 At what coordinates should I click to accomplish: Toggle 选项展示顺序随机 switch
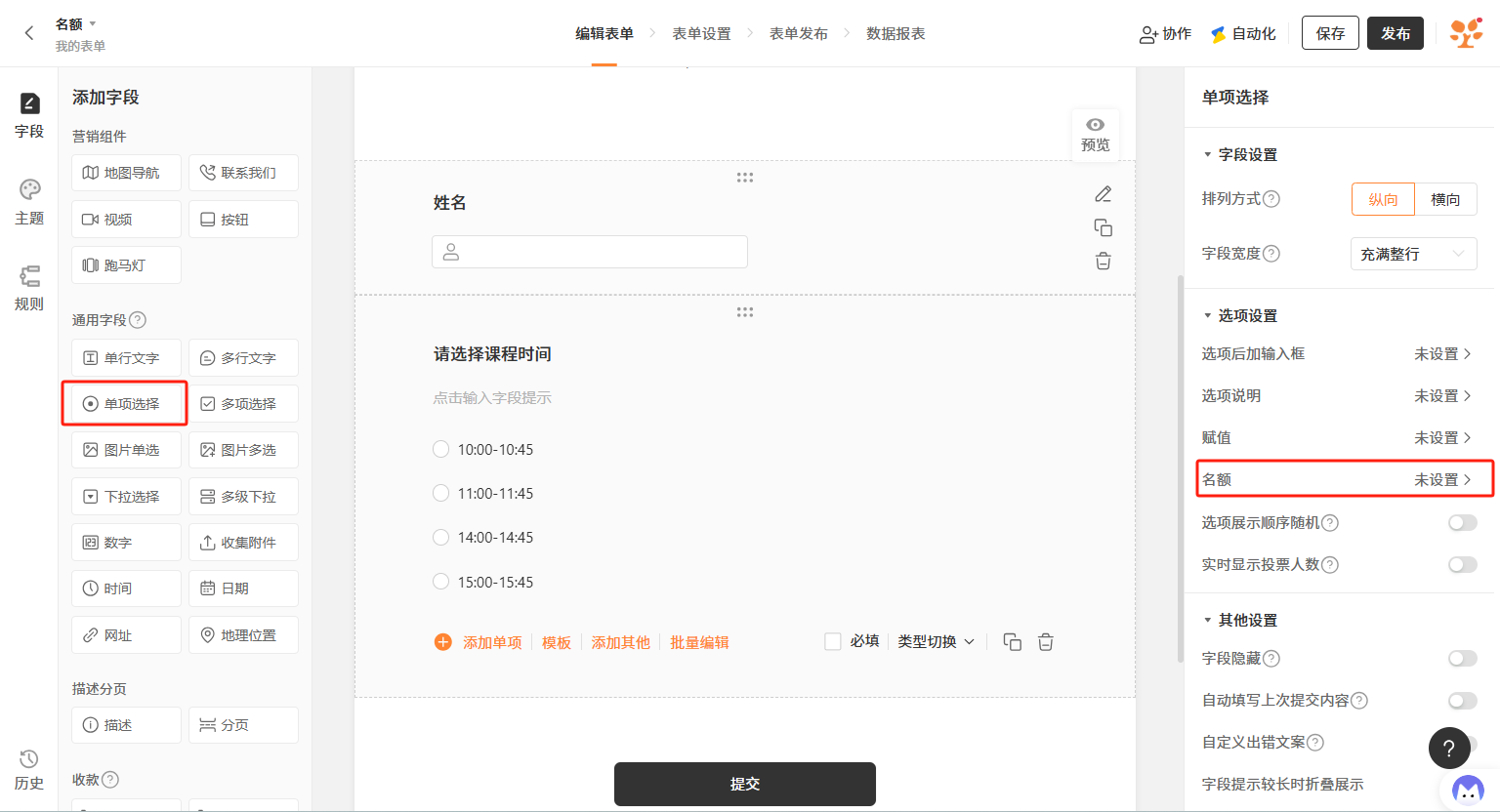(x=1462, y=523)
